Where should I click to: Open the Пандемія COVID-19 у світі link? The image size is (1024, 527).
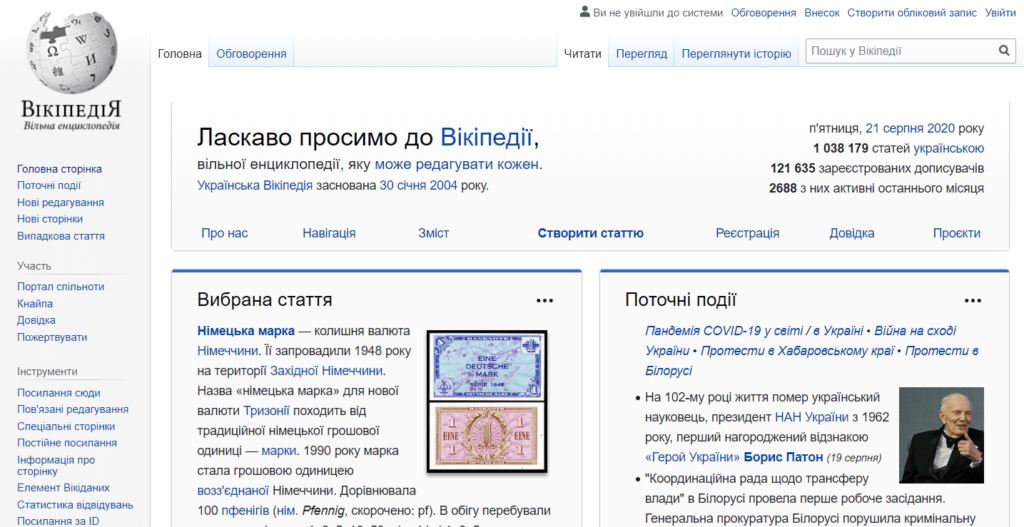pyautogui.click(x=714, y=331)
